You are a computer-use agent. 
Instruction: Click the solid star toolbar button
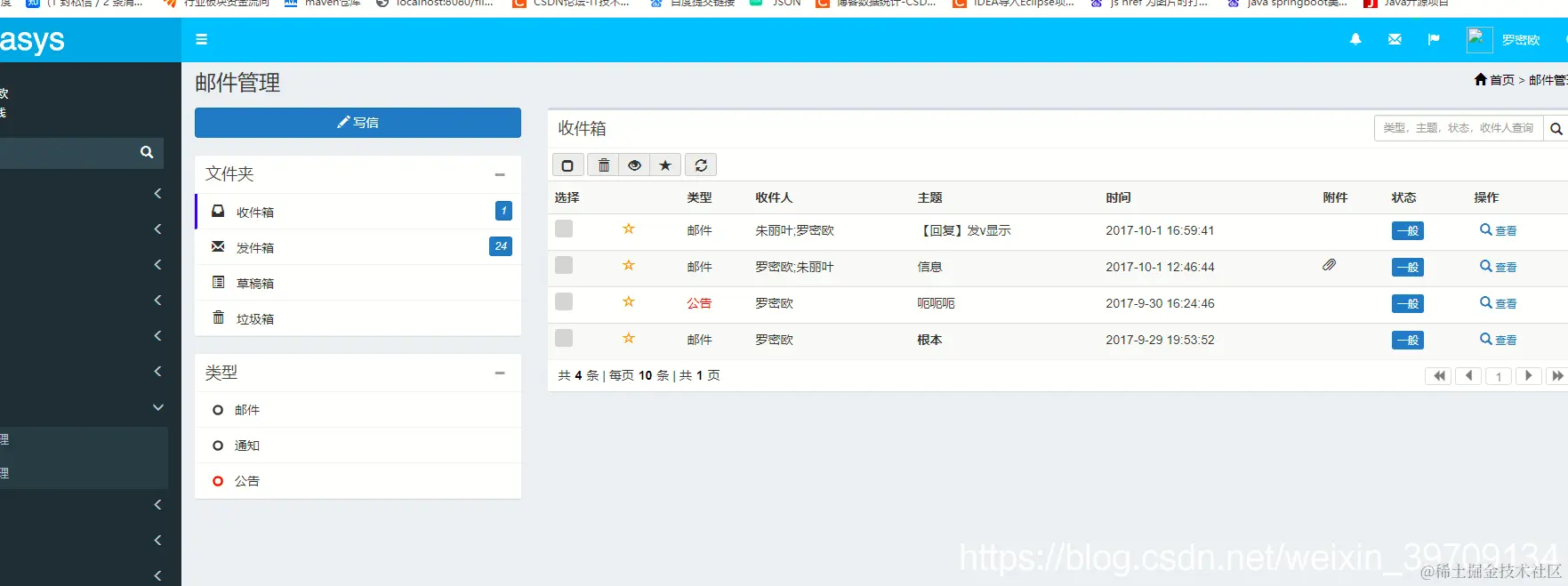coord(665,165)
